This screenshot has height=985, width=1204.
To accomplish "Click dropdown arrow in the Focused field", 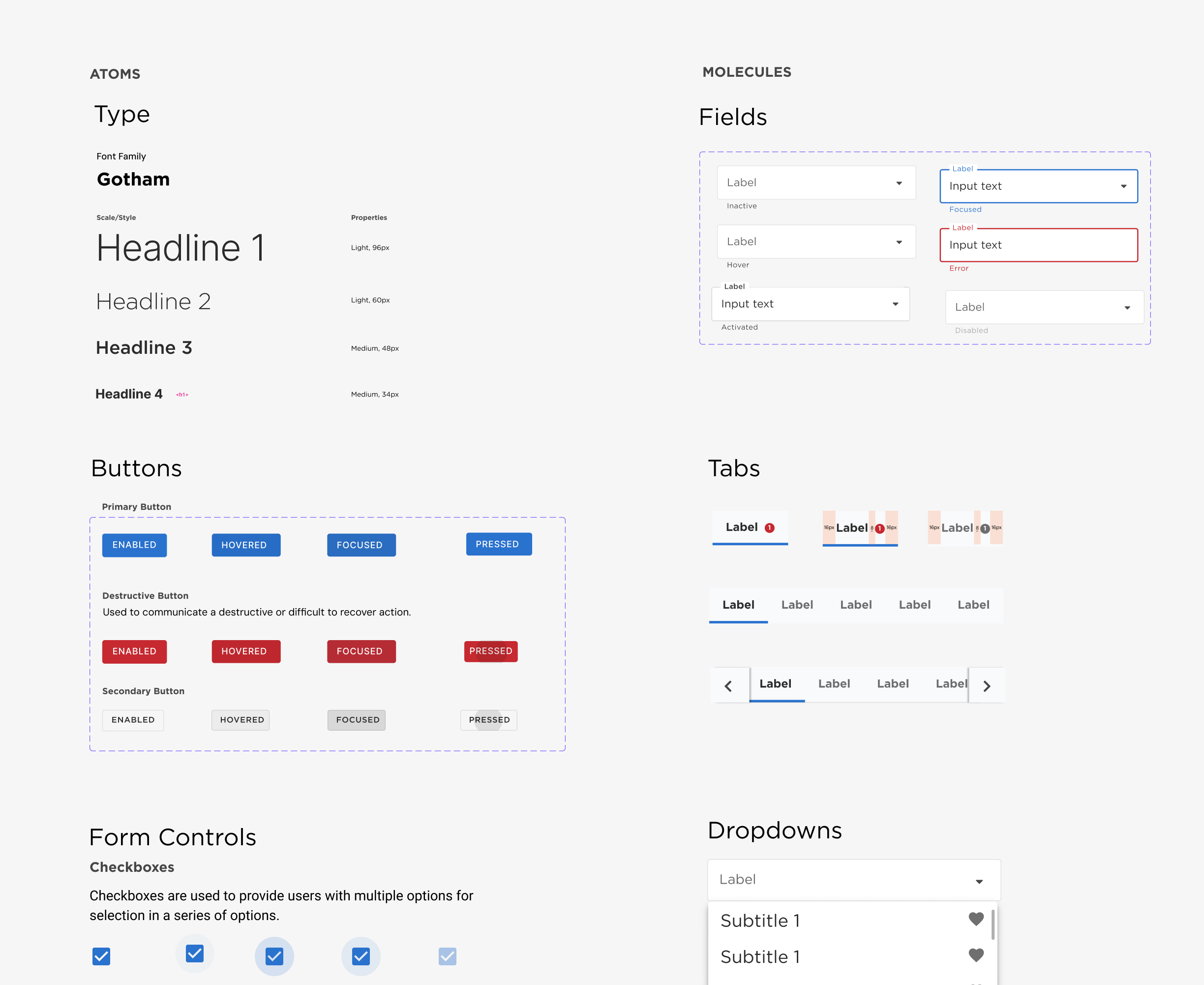I will (x=1123, y=186).
